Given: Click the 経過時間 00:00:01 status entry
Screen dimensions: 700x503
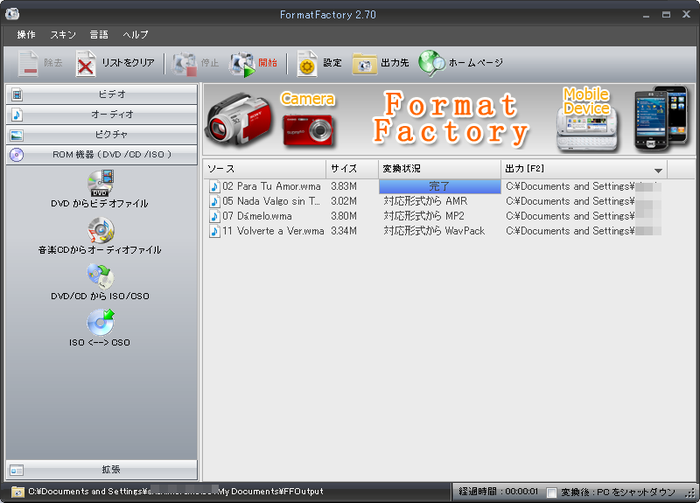Looking at the screenshot, I should point(498,492).
